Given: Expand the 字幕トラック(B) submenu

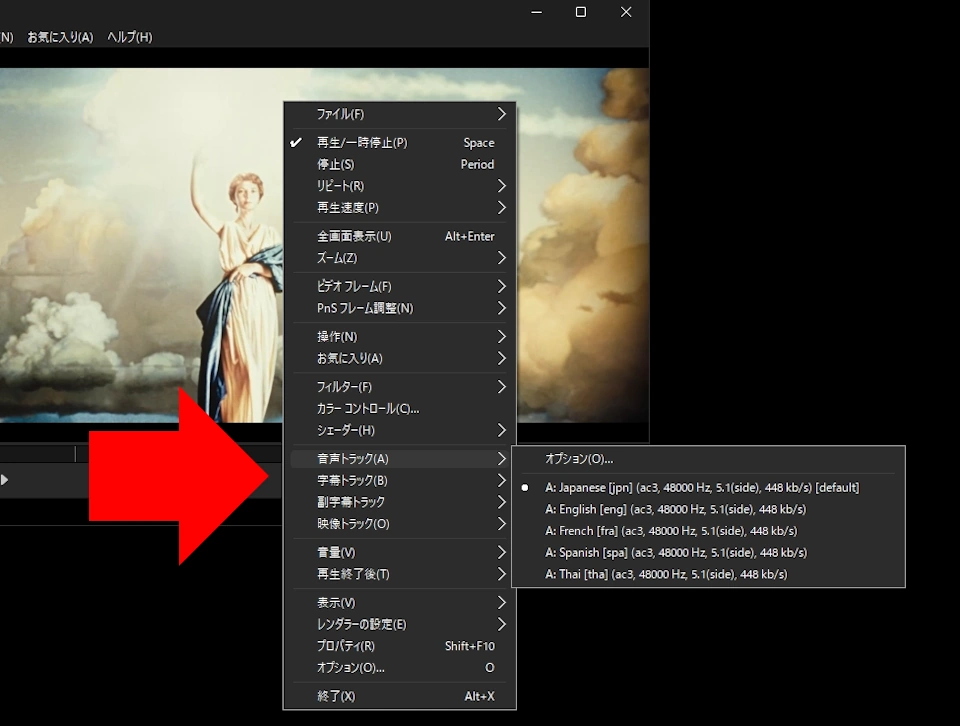Looking at the screenshot, I should coord(400,481).
